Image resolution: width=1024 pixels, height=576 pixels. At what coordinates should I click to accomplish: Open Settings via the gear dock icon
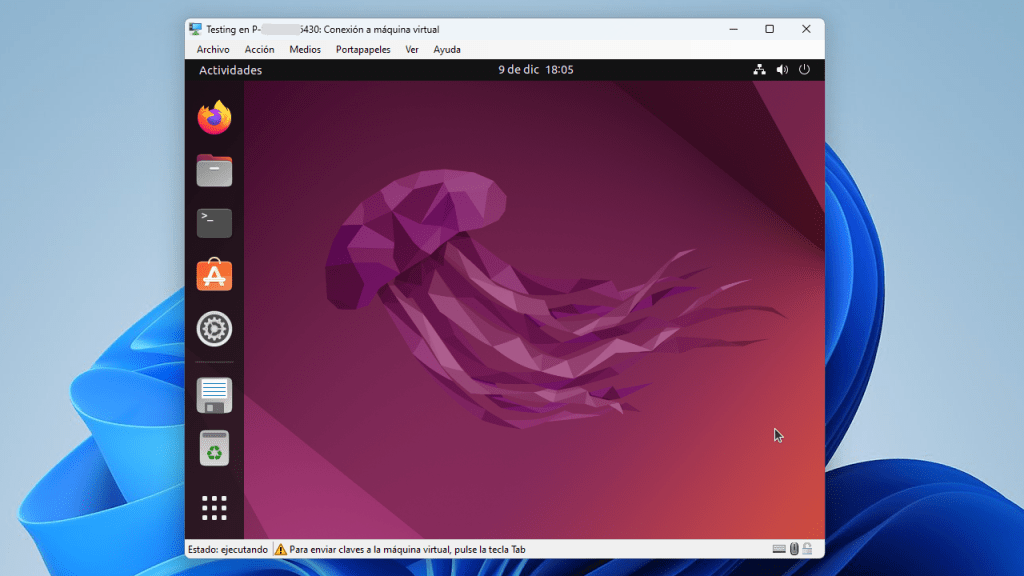coord(214,330)
